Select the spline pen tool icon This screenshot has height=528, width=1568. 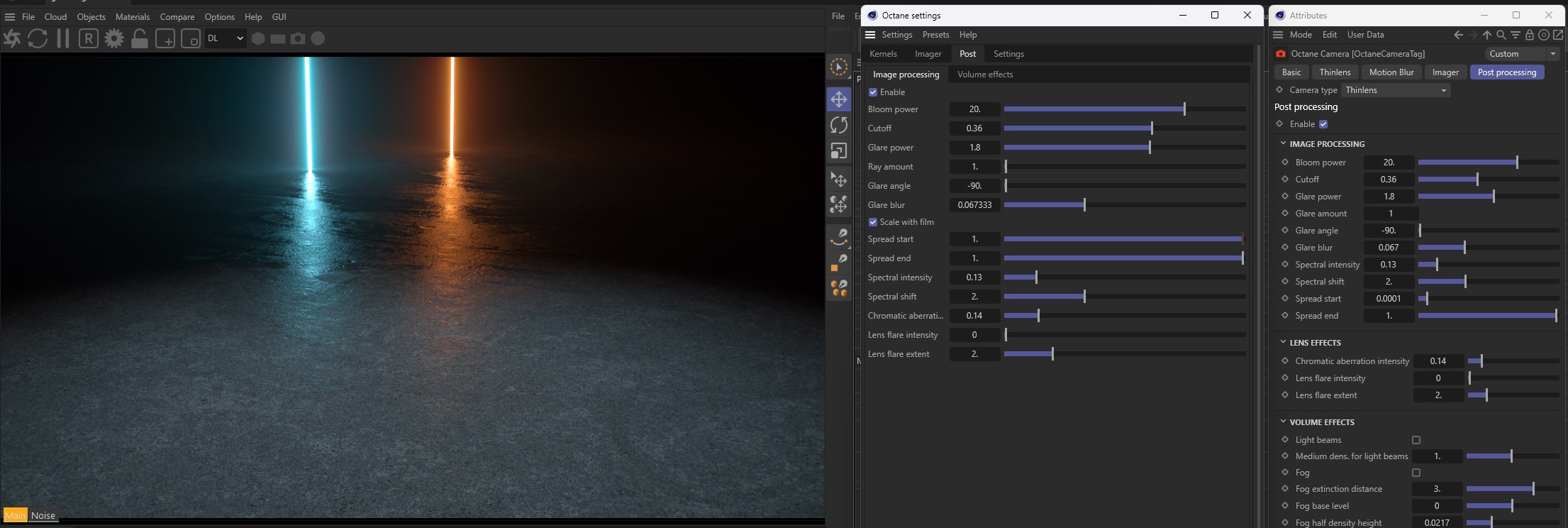pyautogui.click(x=839, y=236)
